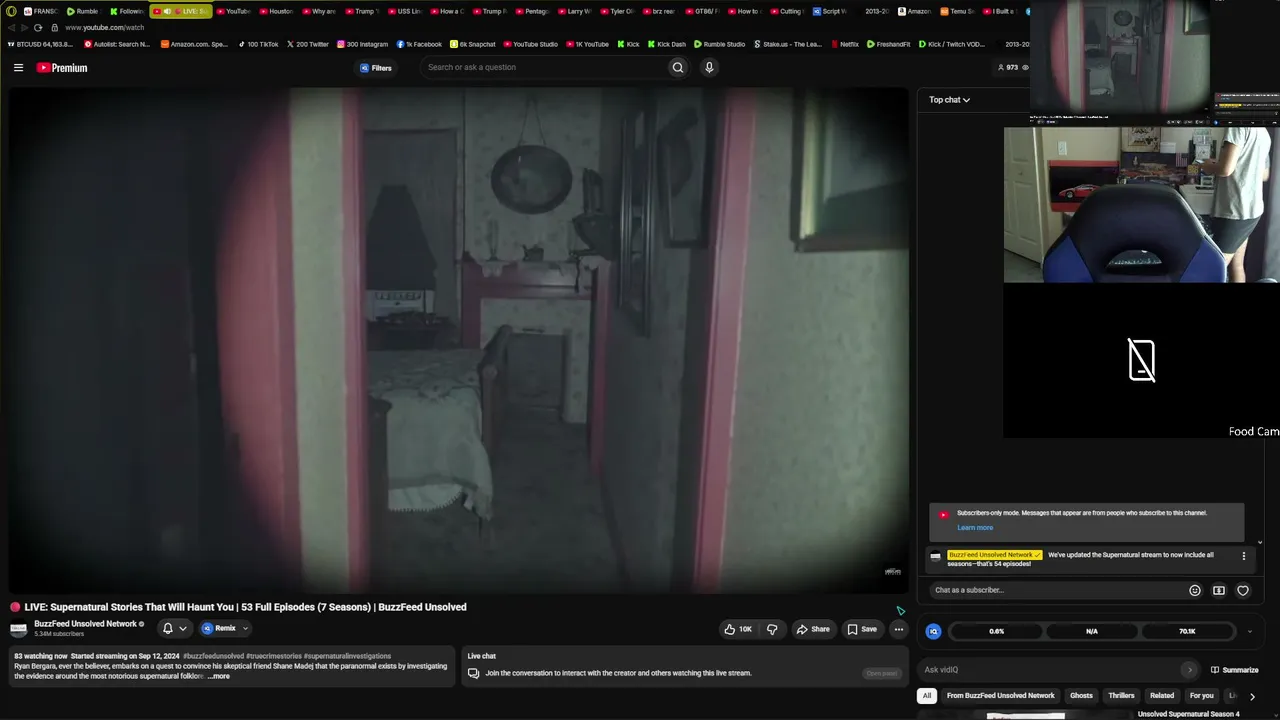Image resolution: width=1280 pixels, height=720 pixels.
Task: Click the 0.6% vidIQ stat pill
Action: (996, 632)
